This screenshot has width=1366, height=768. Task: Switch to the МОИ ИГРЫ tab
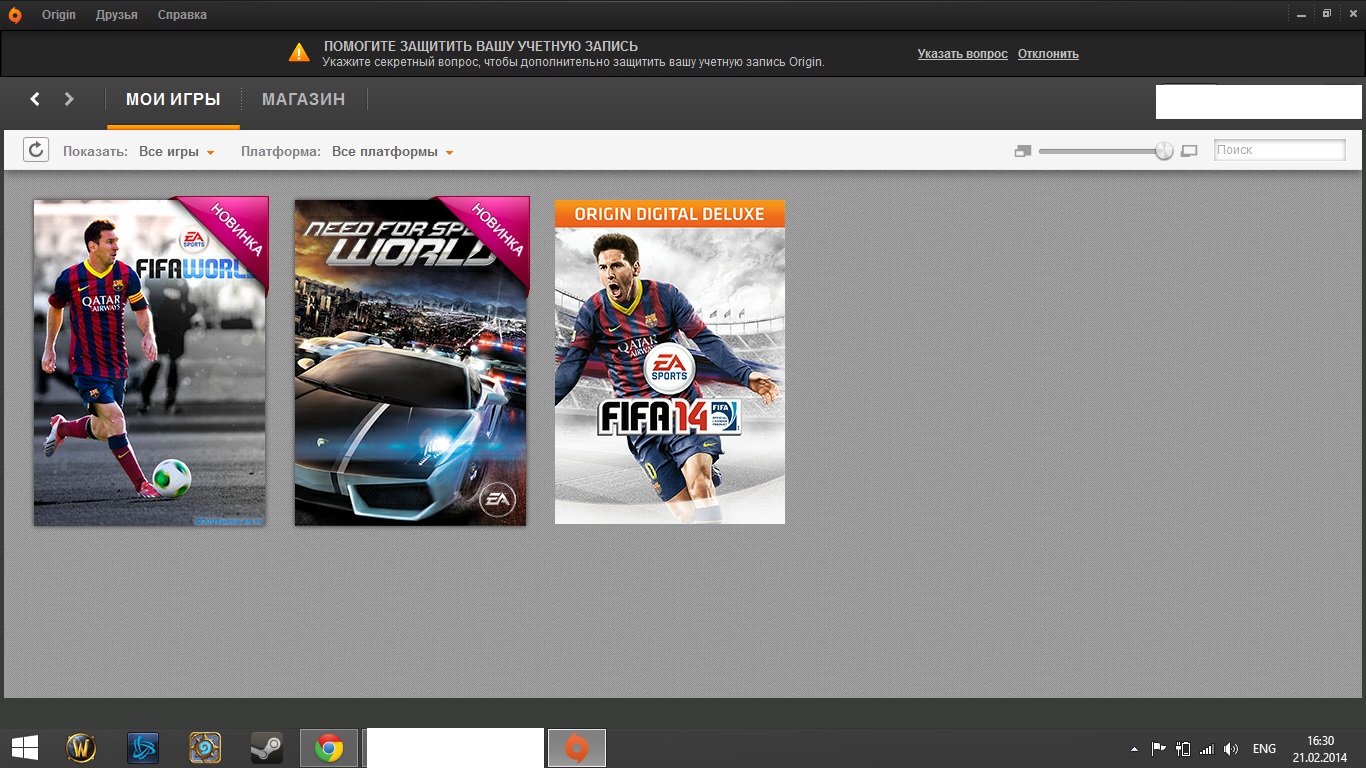(173, 100)
